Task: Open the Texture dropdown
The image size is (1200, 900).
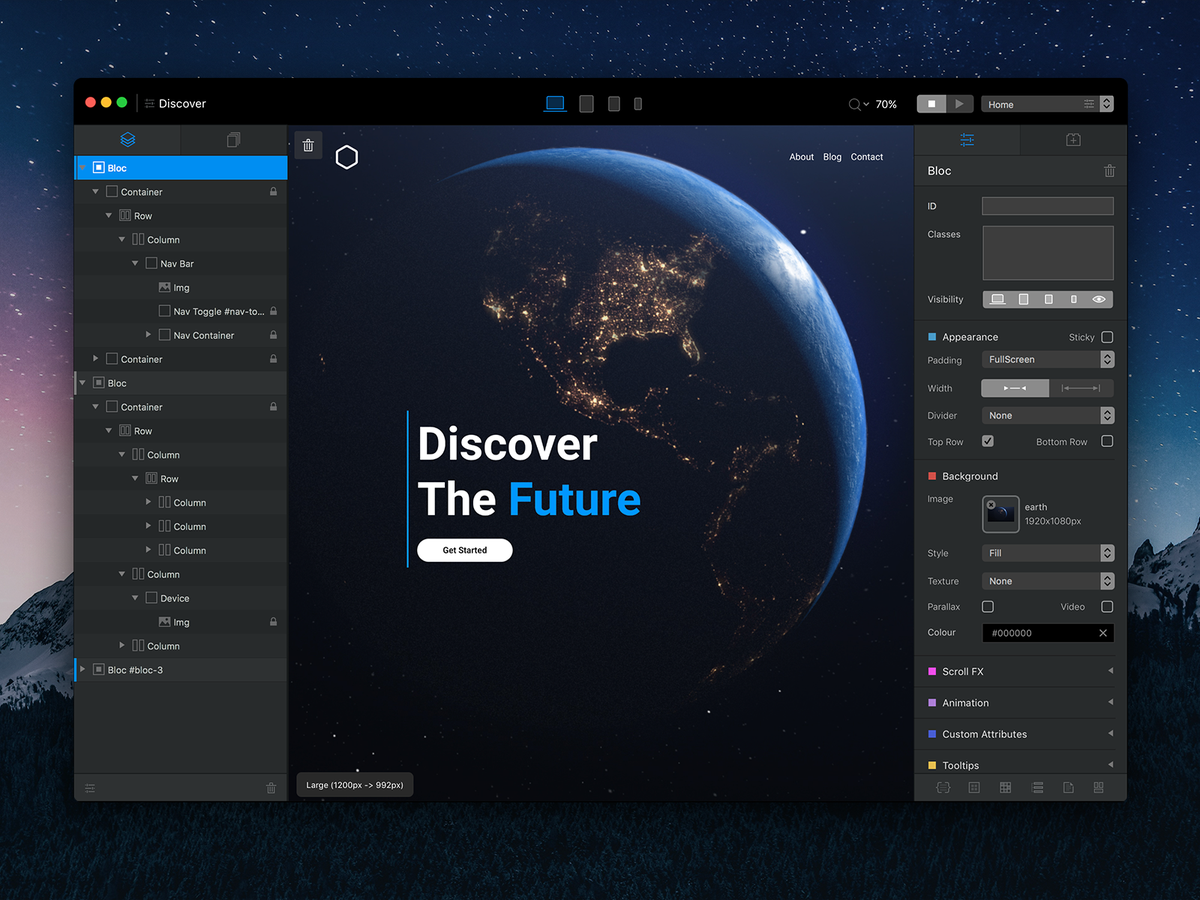Action: click(1047, 581)
